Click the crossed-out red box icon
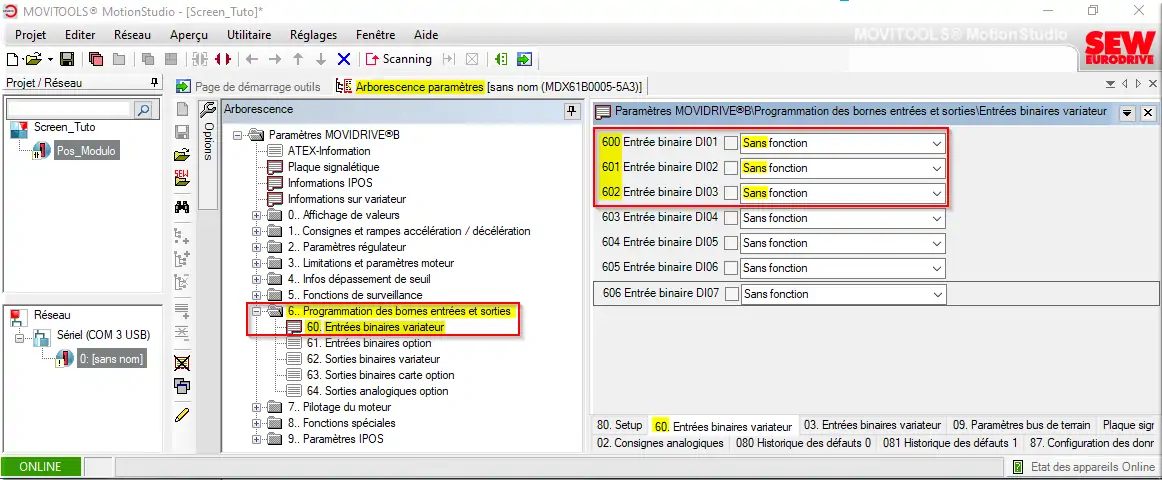This screenshot has width=1162, height=480. tap(182, 362)
